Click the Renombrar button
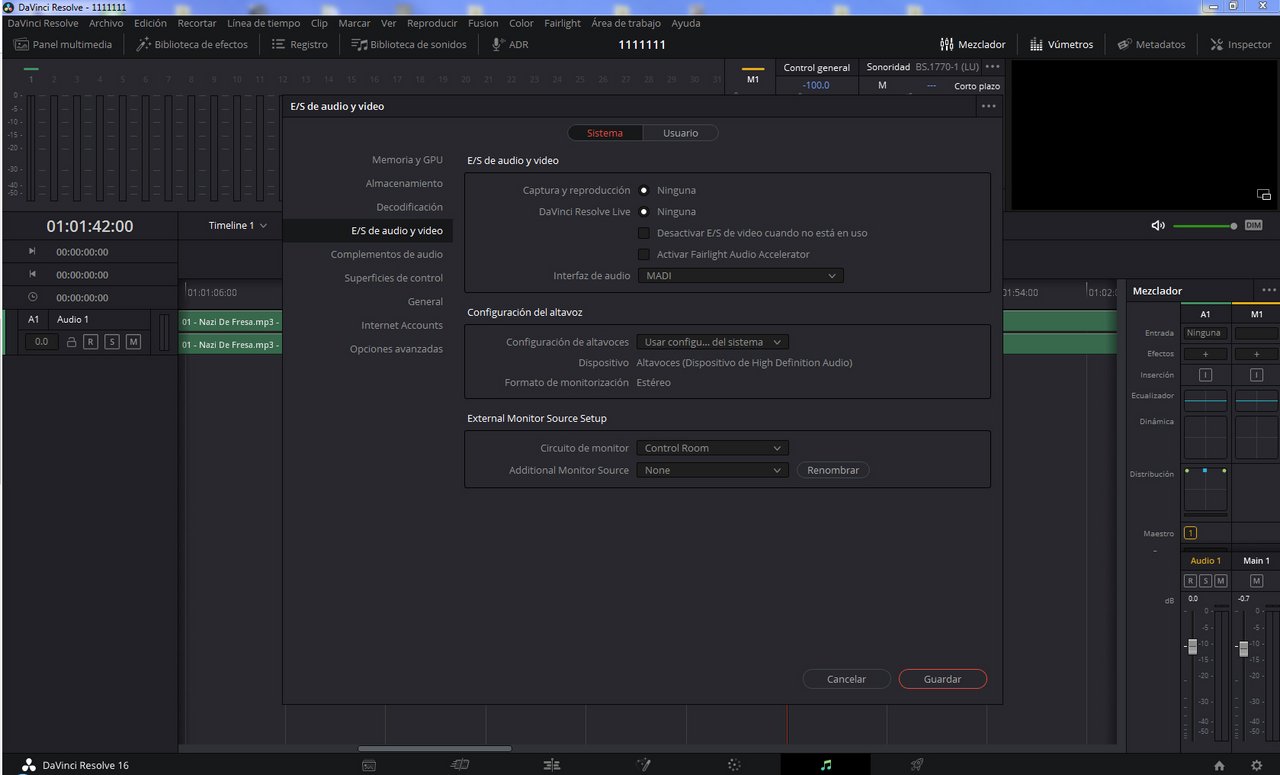The image size is (1280, 775). click(833, 470)
